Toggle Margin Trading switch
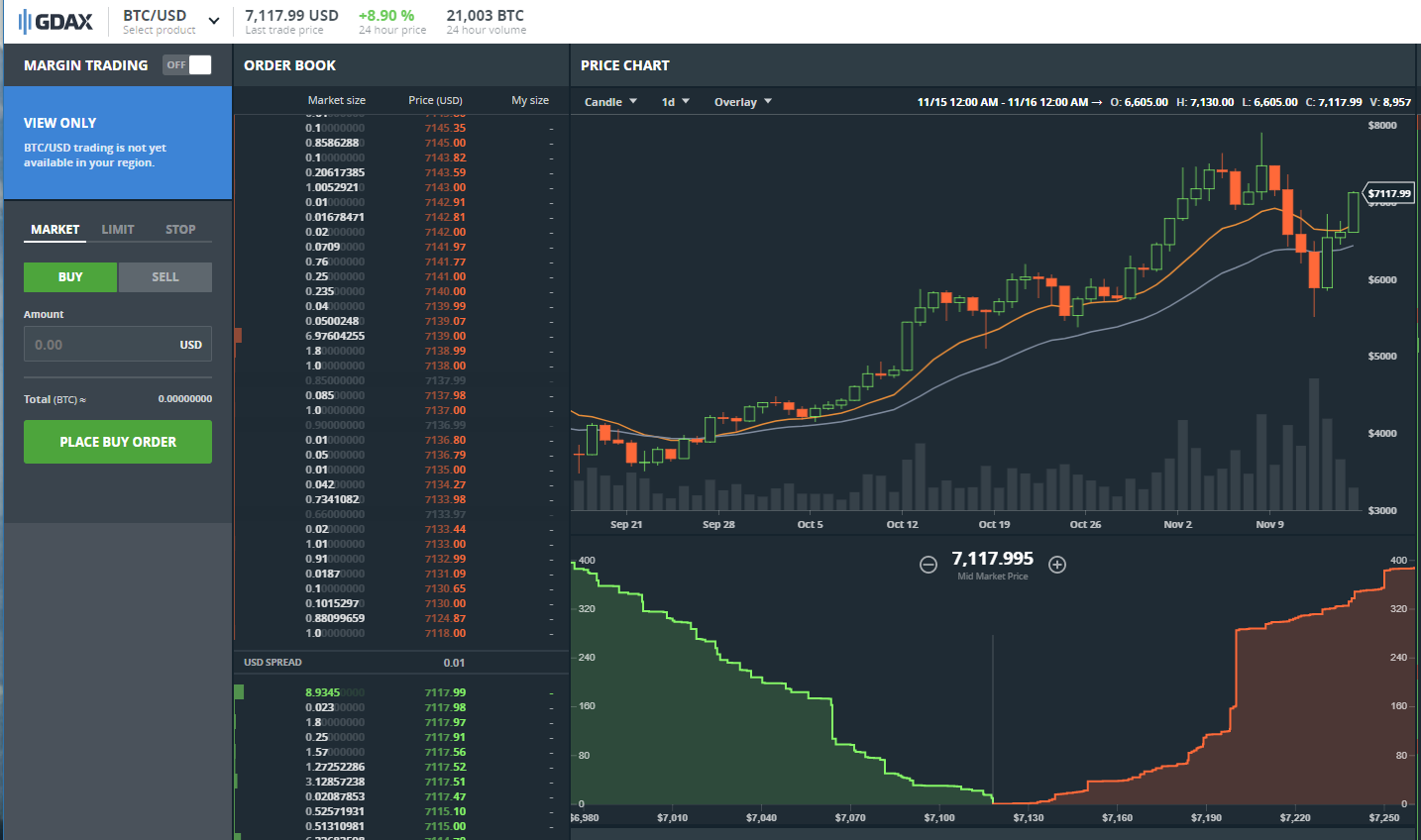1421x840 pixels. [187, 64]
